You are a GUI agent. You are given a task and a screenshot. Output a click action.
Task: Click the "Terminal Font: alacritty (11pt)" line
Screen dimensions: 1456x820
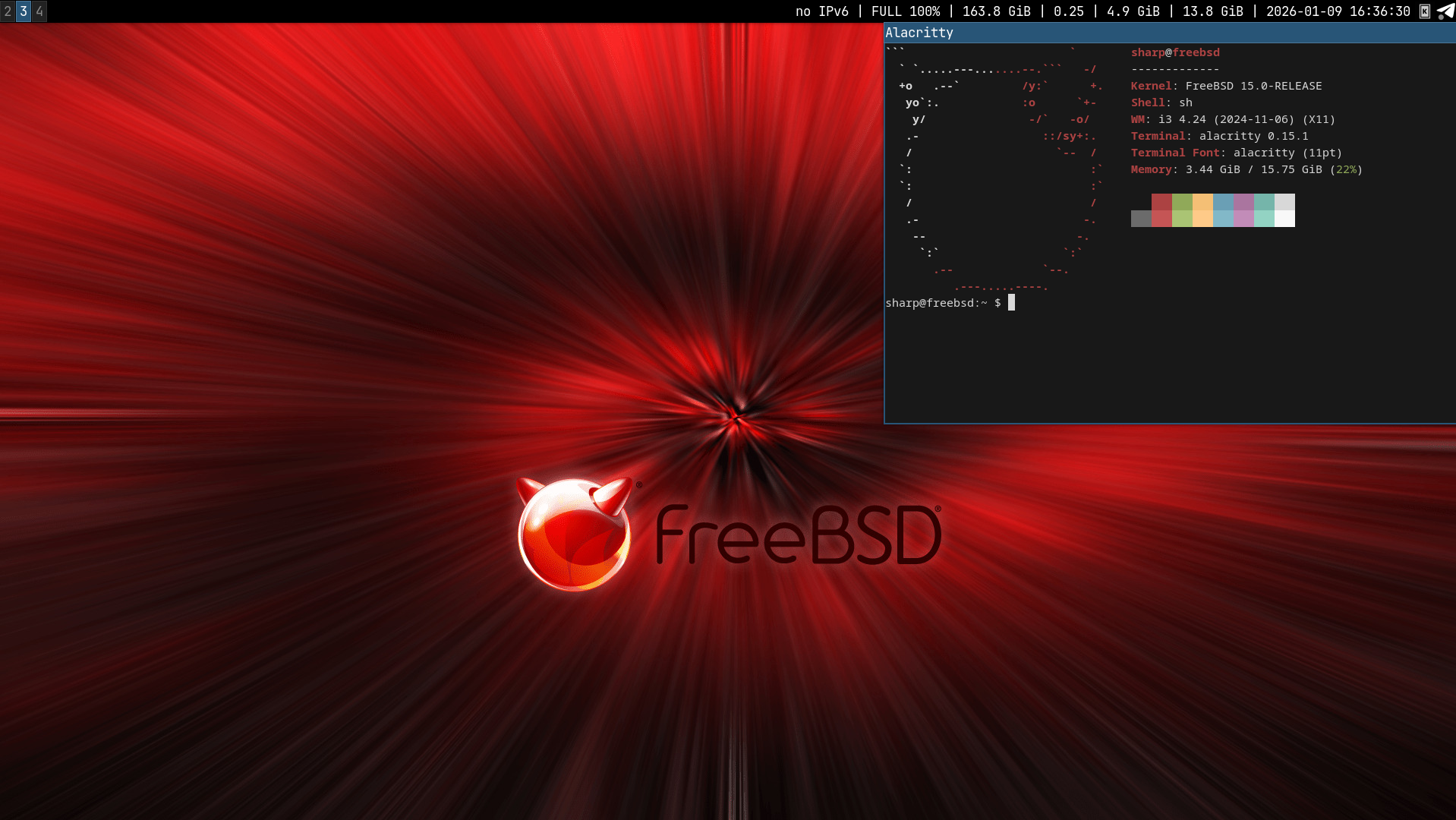tap(1237, 153)
